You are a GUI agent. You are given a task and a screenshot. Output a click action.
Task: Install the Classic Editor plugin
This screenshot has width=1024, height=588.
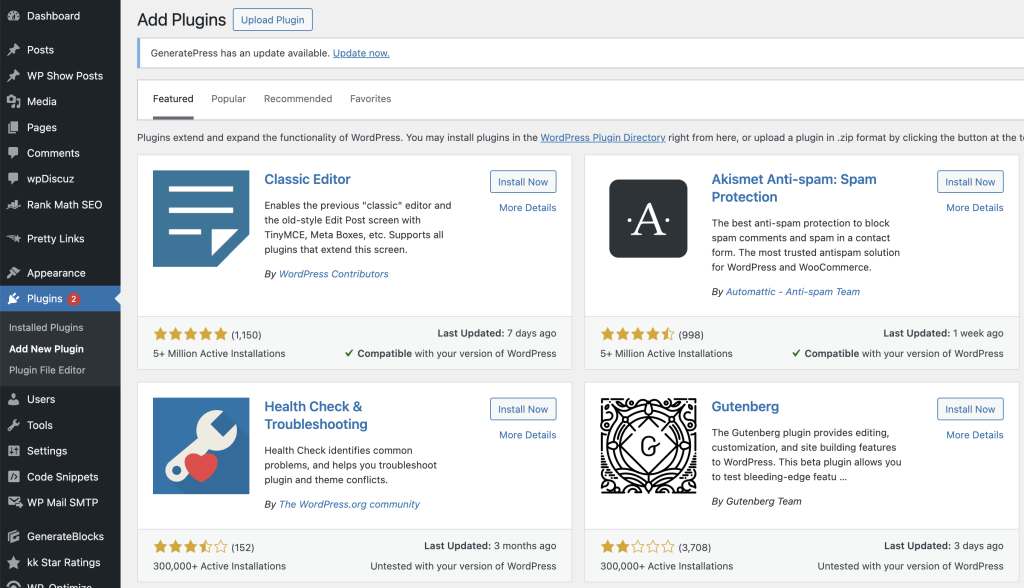pyautogui.click(x=523, y=182)
